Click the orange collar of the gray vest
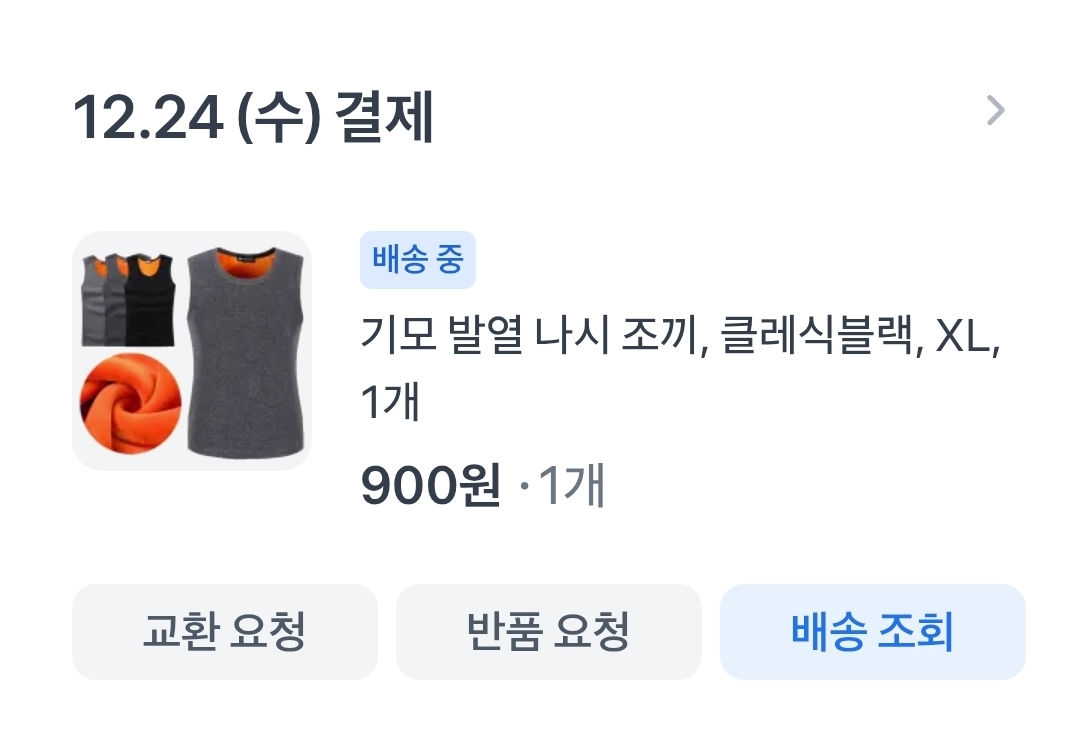Screen dimensions: 1080x736 (x=246, y=260)
